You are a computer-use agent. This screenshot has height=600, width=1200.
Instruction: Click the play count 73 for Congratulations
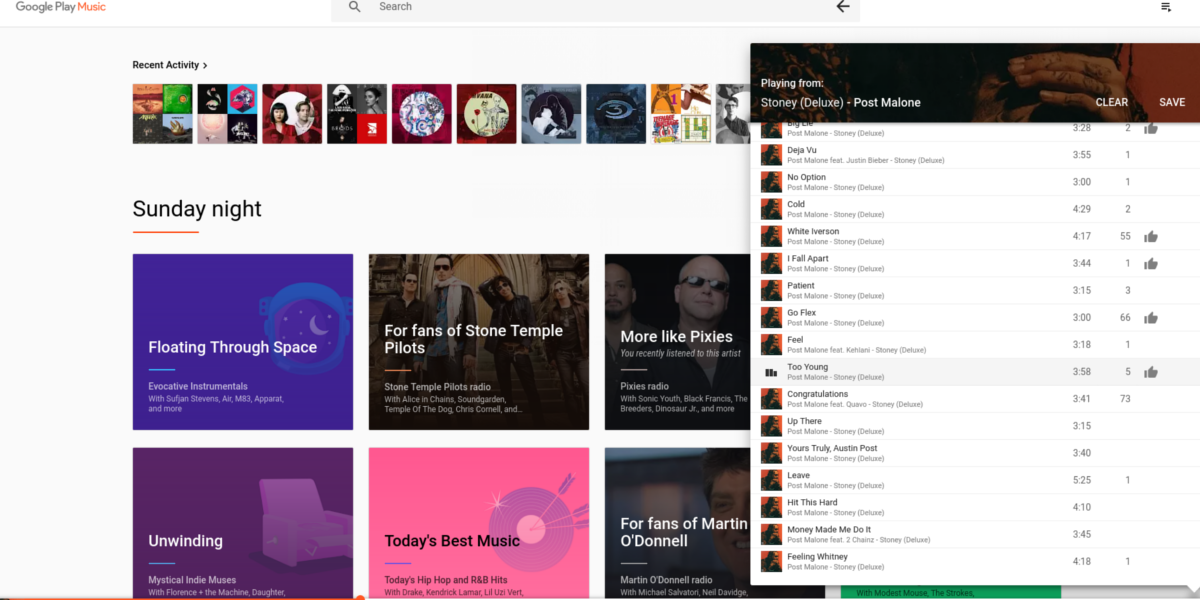tap(1125, 399)
